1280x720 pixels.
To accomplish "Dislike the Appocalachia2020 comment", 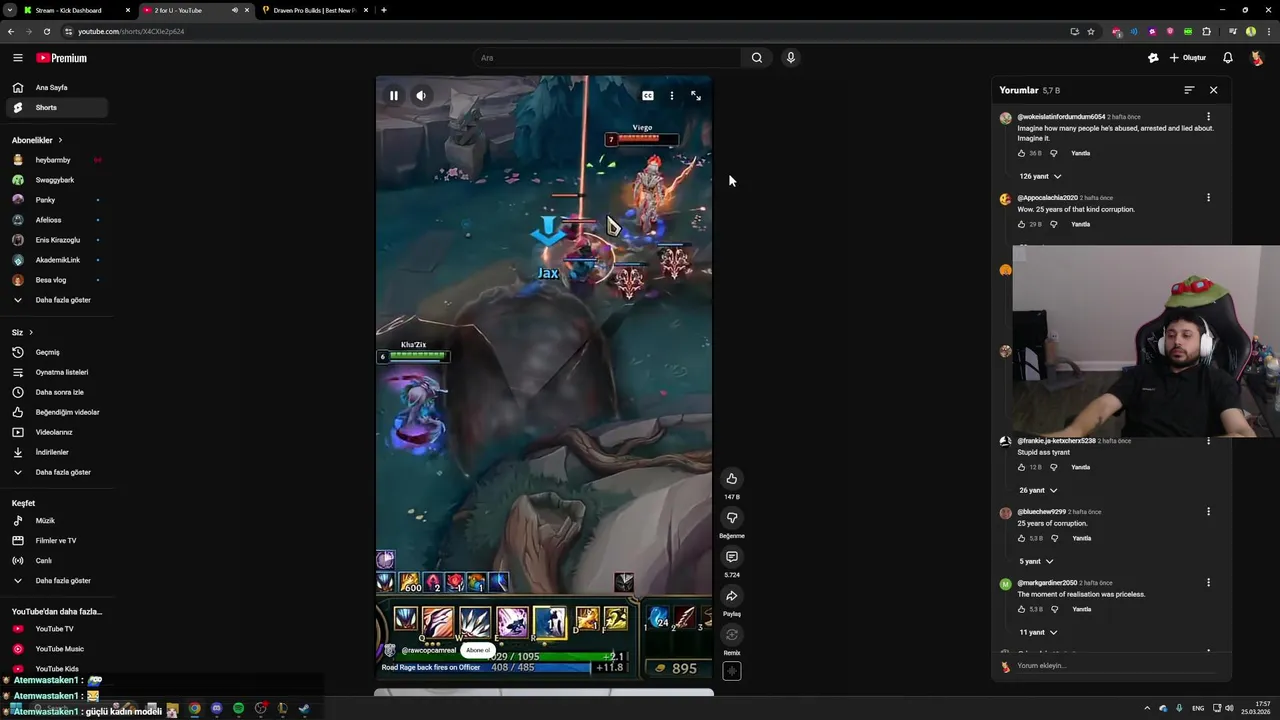I will point(1054,224).
